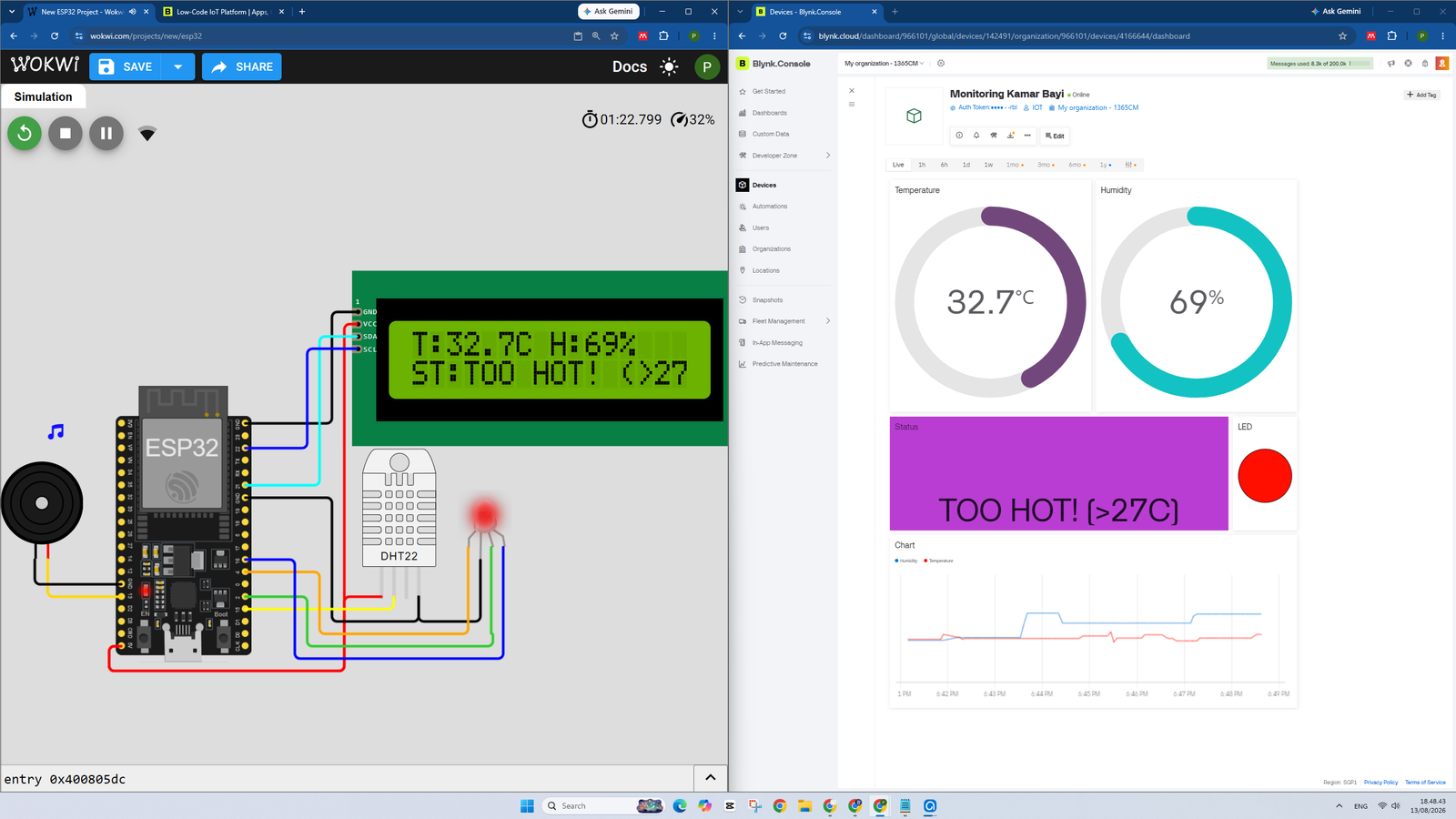Click Add Tag button
This screenshot has width=1456, height=819.
click(1421, 95)
